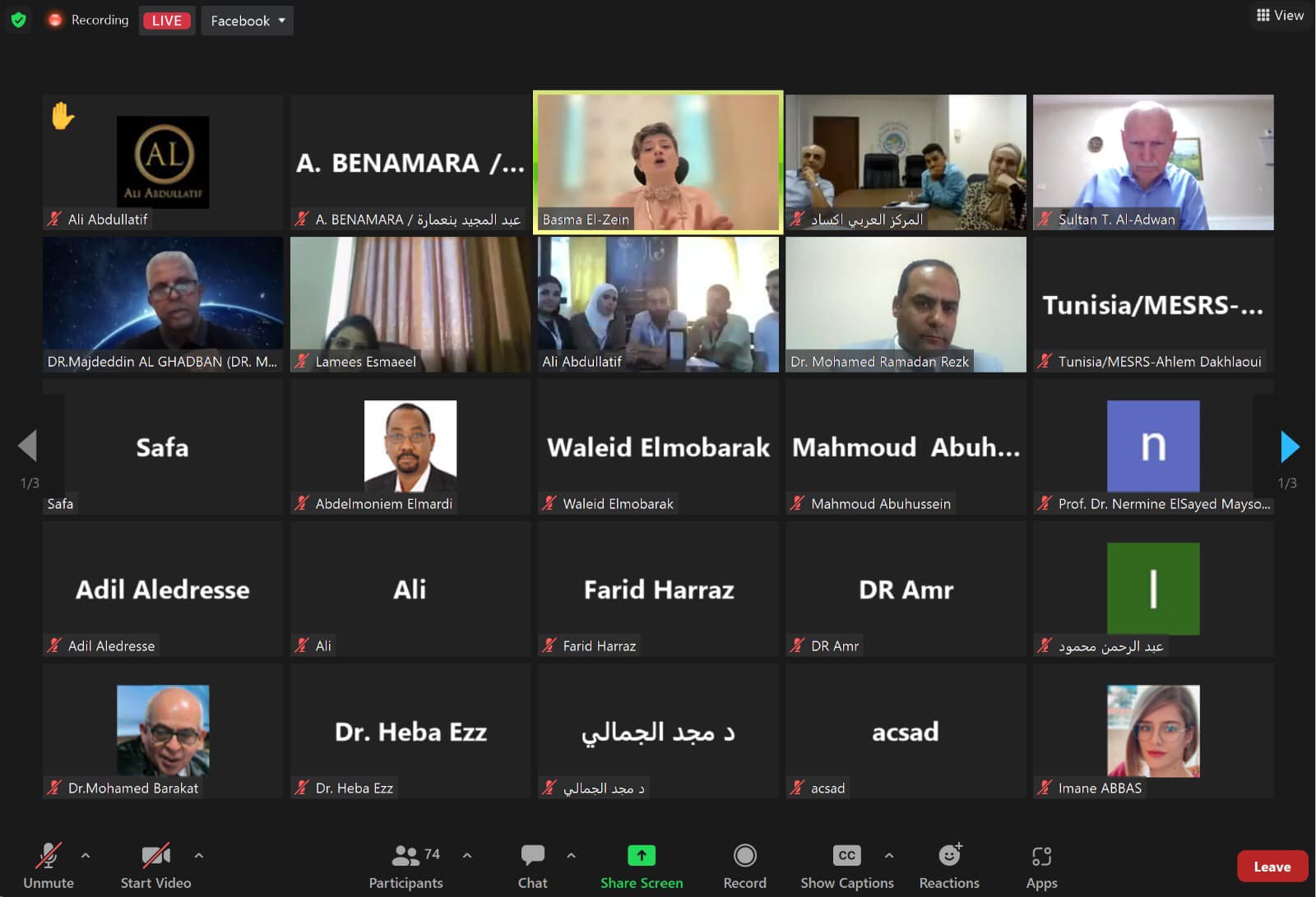Show Captions with the CC icon
This screenshot has width=1316, height=897.
coord(846,856)
